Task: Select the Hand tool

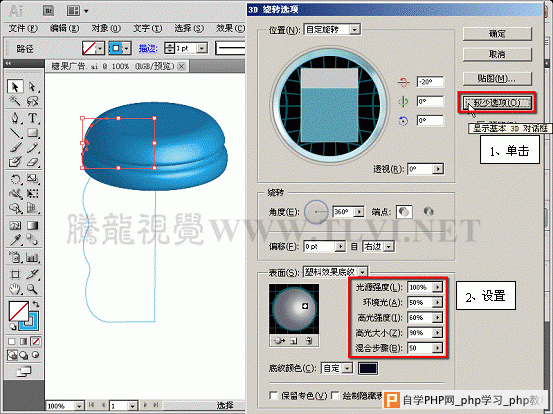Action: (x=15, y=289)
